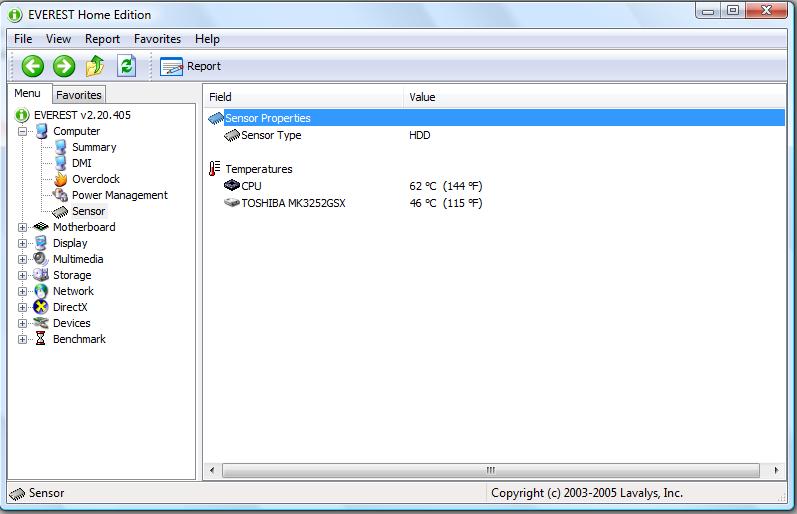Click the Overclock flame icon

coord(61,179)
